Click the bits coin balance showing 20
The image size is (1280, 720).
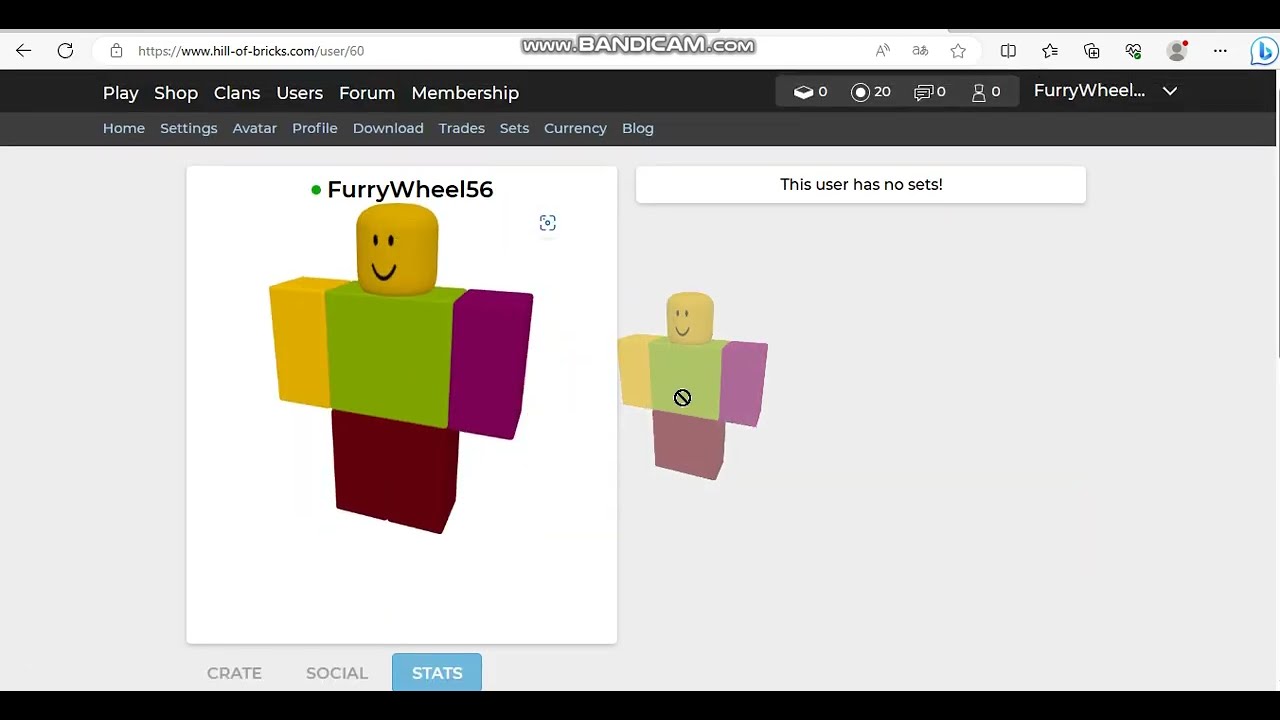871,91
